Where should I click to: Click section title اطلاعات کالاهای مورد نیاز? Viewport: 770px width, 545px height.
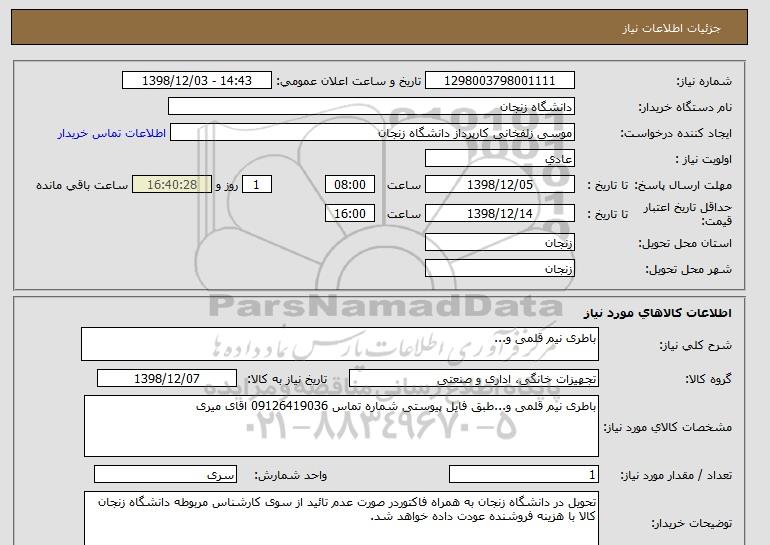click(658, 313)
